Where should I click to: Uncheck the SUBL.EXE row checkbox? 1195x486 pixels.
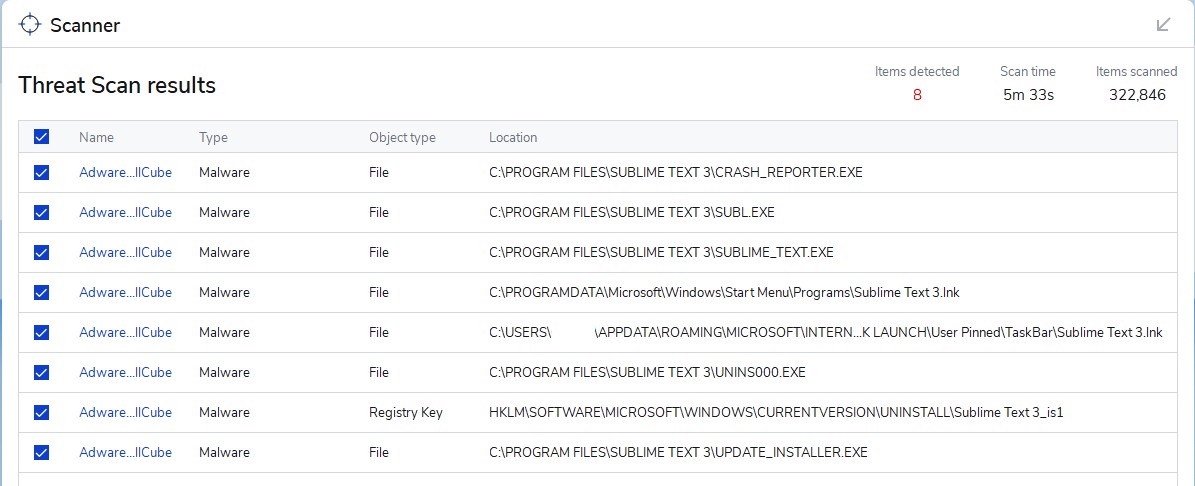click(41, 213)
